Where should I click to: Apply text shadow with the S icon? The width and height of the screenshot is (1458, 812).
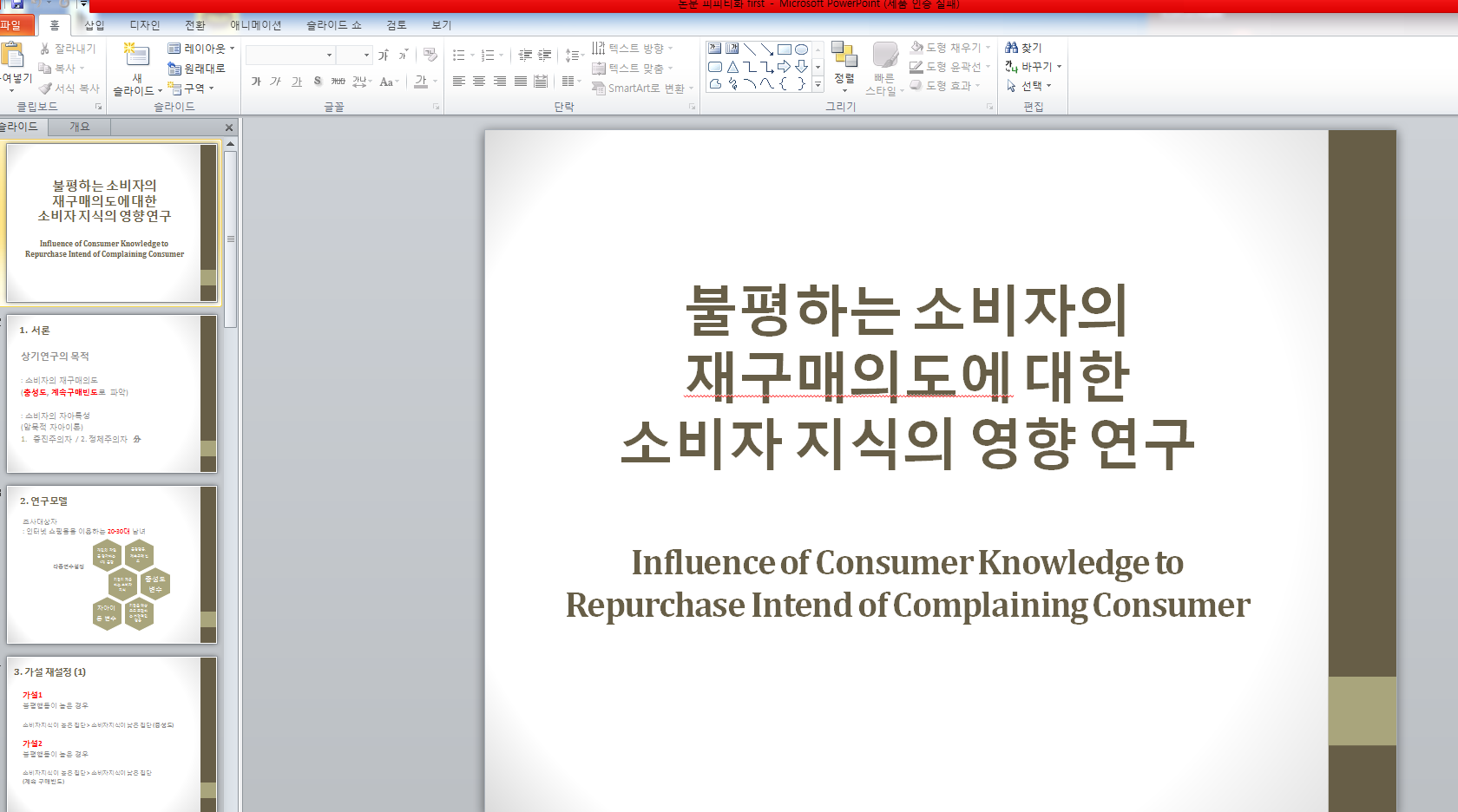[318, 80]
